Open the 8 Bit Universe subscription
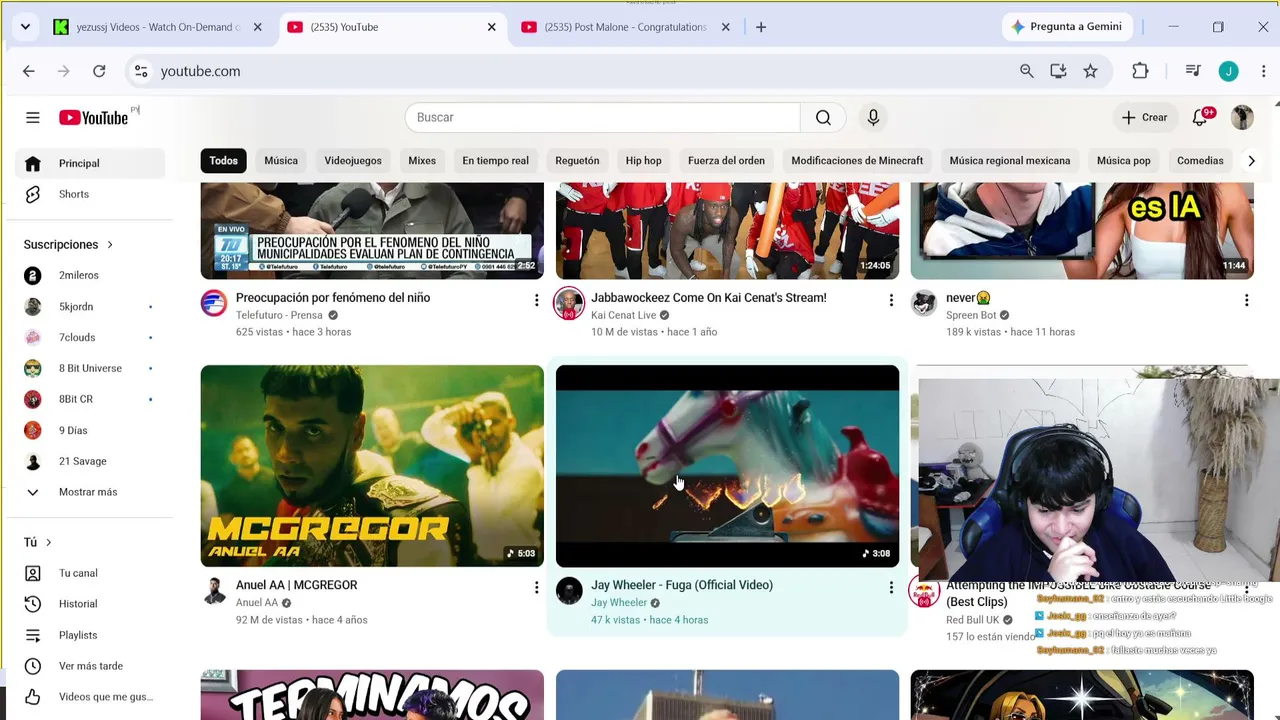The height and width of the screenshot is (720, 1280). pyautogui.click(x=90, y=368)
